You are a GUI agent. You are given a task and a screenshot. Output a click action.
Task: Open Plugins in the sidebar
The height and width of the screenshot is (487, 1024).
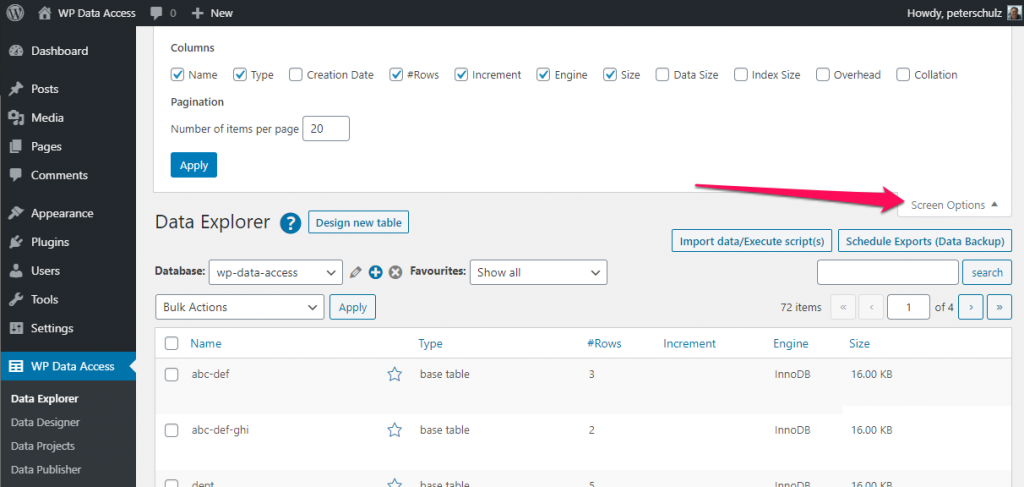[x=68, y=242]
